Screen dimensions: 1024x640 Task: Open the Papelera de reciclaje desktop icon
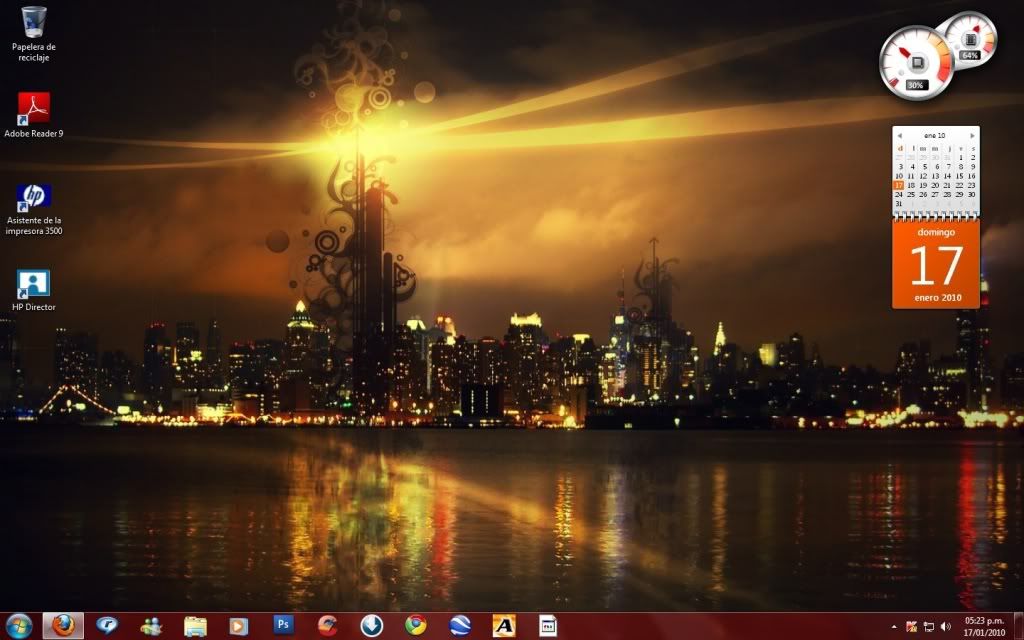point(33,21)
